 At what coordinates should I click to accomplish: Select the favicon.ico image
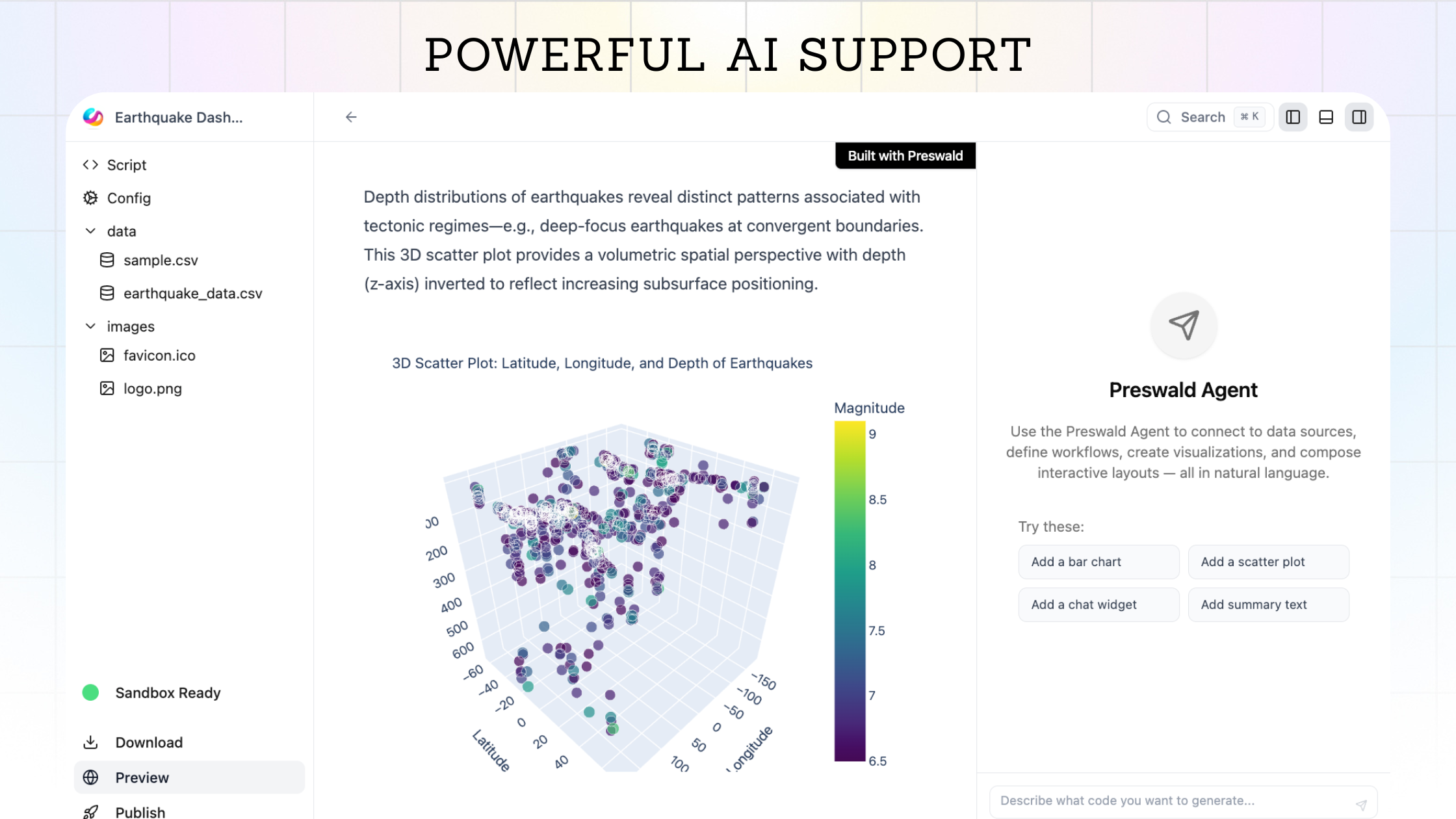159,356
